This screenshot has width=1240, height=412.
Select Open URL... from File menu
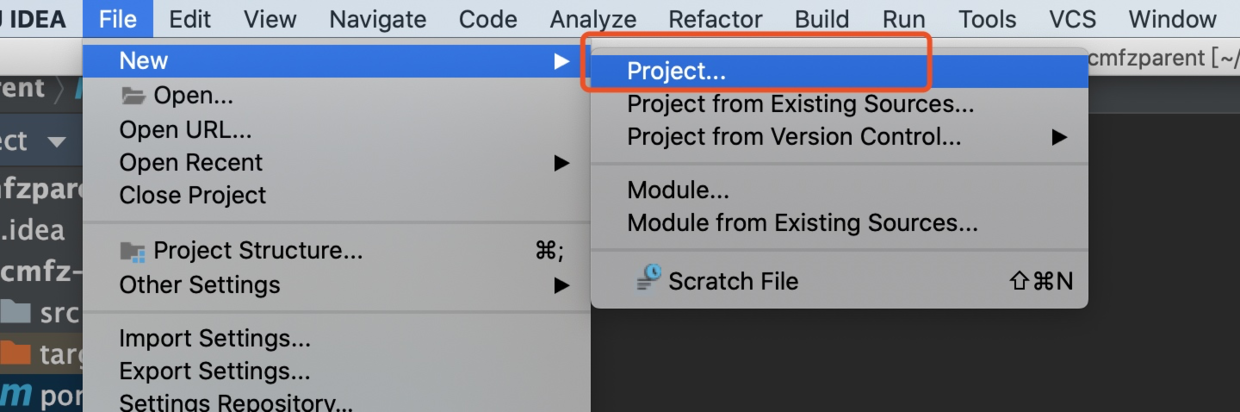coord(185,130)
